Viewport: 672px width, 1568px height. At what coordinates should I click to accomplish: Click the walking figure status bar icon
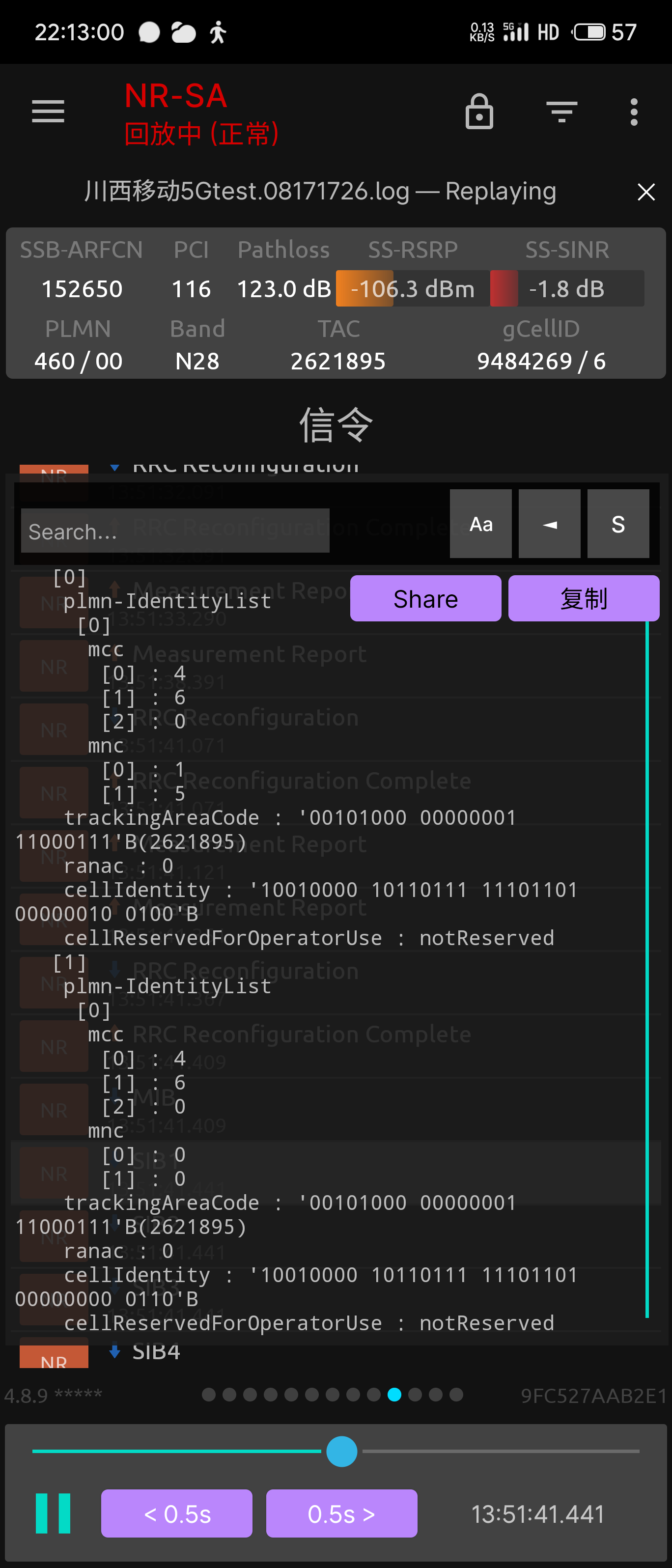pyautogui.click(x=218, y=31)
